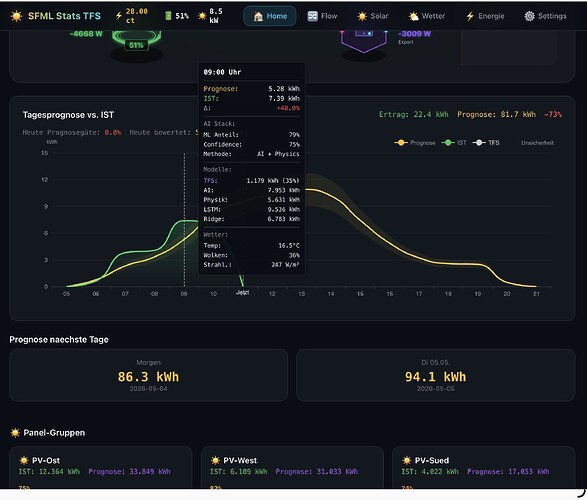587x500 pixels.
Task: Click the sun icon beside Panel-Gruppen
Action: 15,433
